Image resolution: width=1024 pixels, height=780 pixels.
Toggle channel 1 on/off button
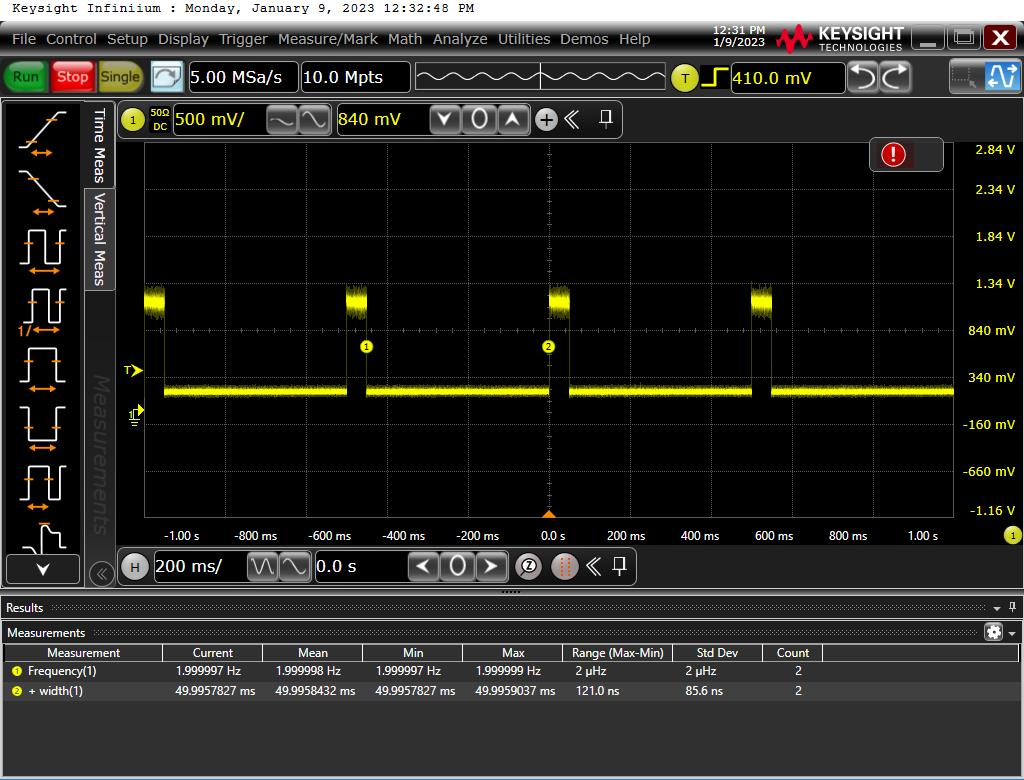pos(132,120)
